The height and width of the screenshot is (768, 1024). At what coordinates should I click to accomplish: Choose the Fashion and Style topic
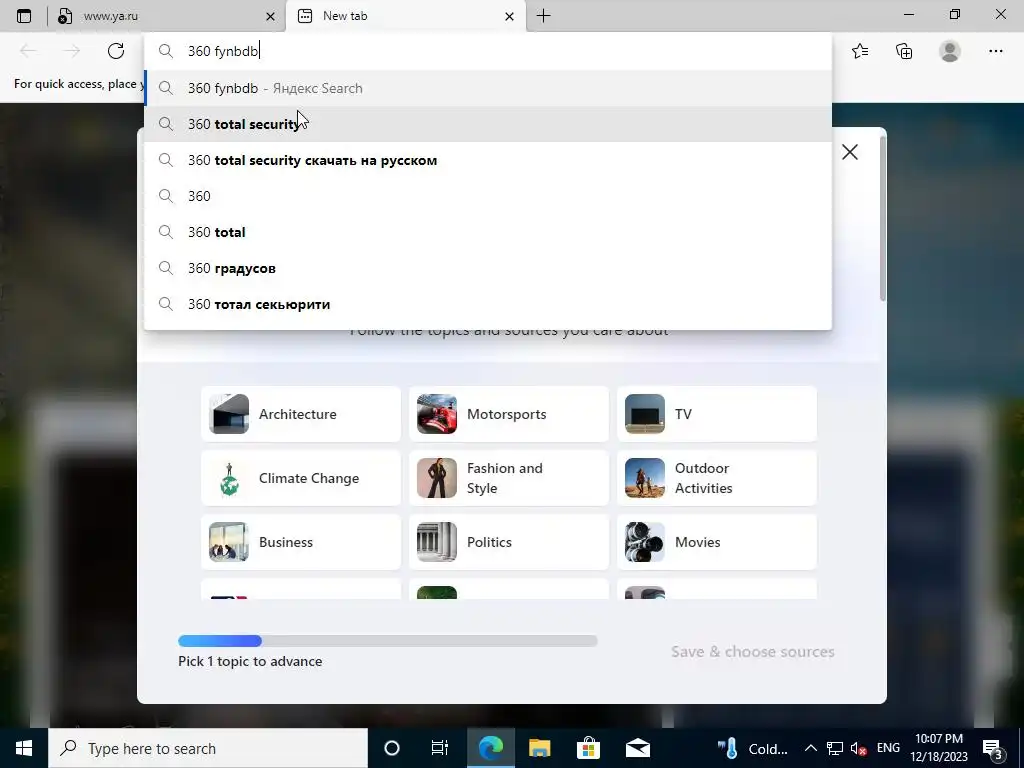[509, 478]
